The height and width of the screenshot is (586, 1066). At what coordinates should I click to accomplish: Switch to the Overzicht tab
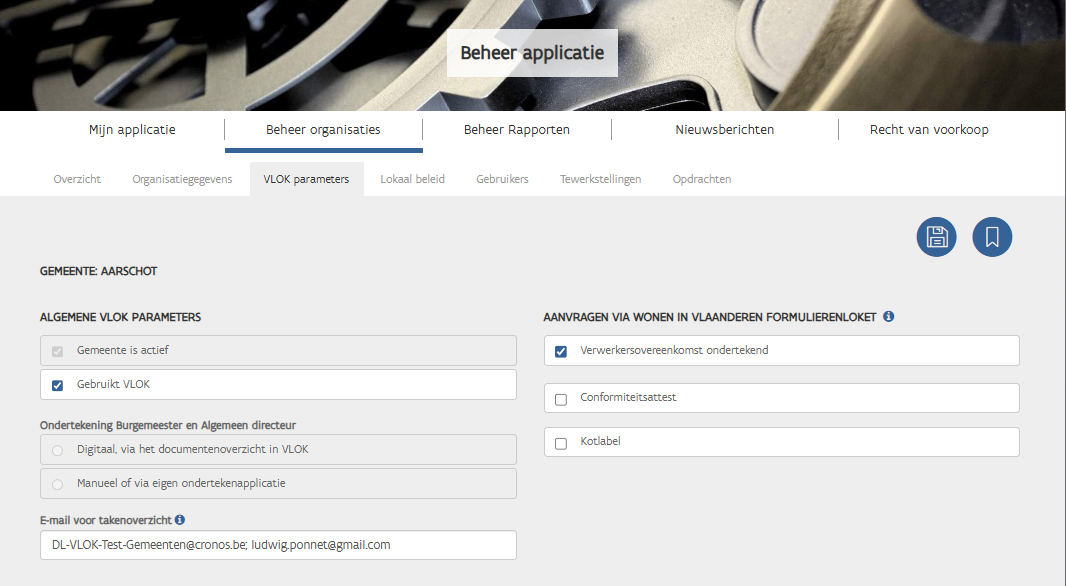[x=77, y=180]
